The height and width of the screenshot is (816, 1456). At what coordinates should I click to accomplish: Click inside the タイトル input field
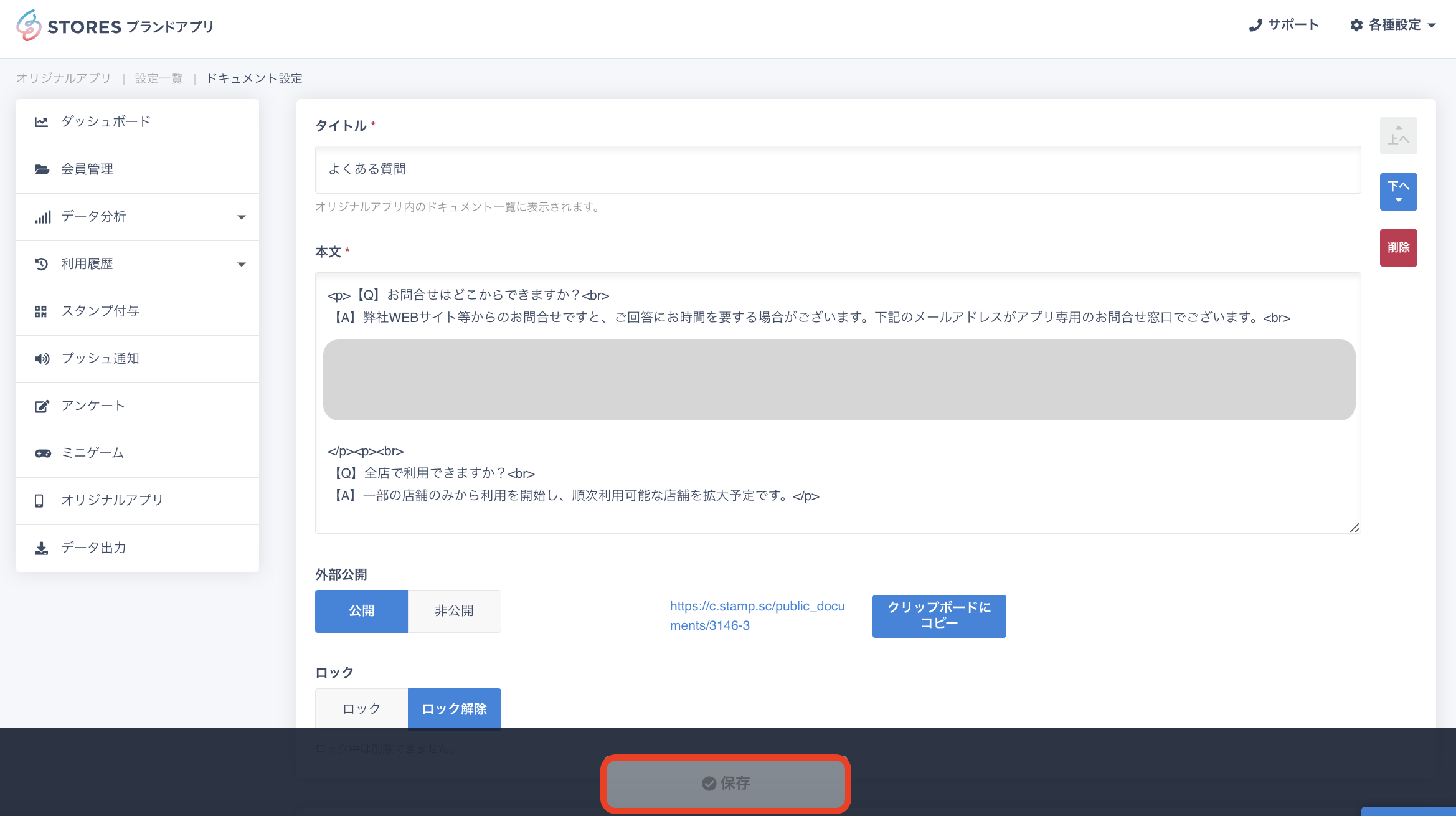click(x=837, y=169)
